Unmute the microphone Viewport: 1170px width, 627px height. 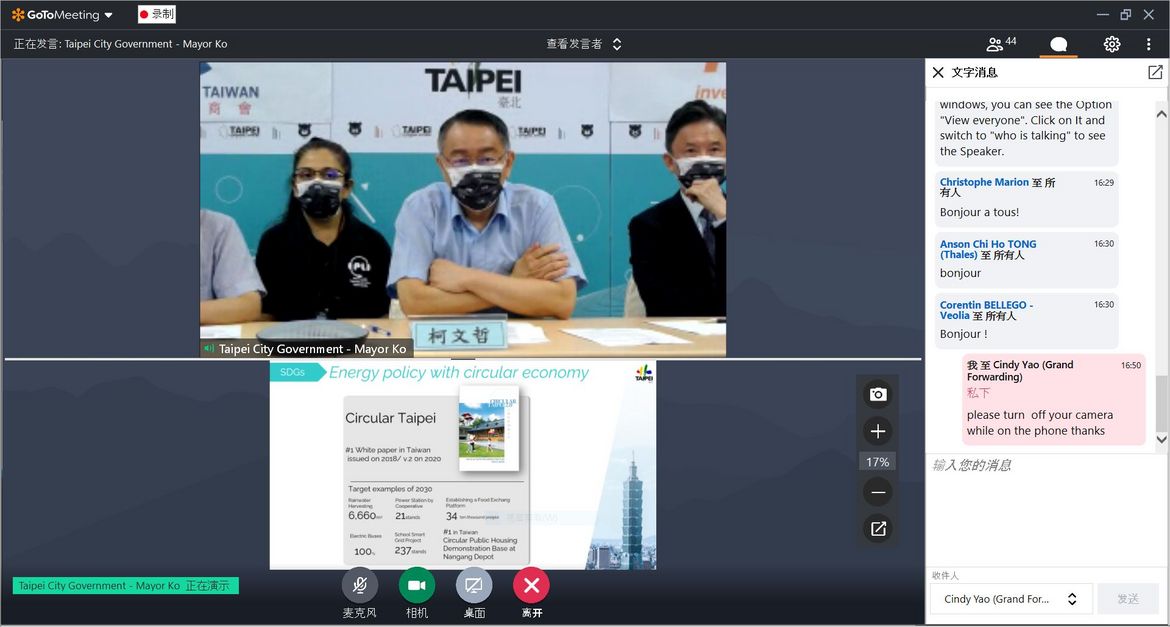tap(359, 585)
